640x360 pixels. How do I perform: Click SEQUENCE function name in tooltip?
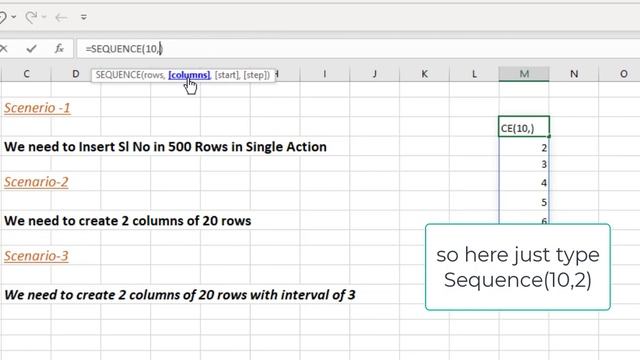click(118, 75)
